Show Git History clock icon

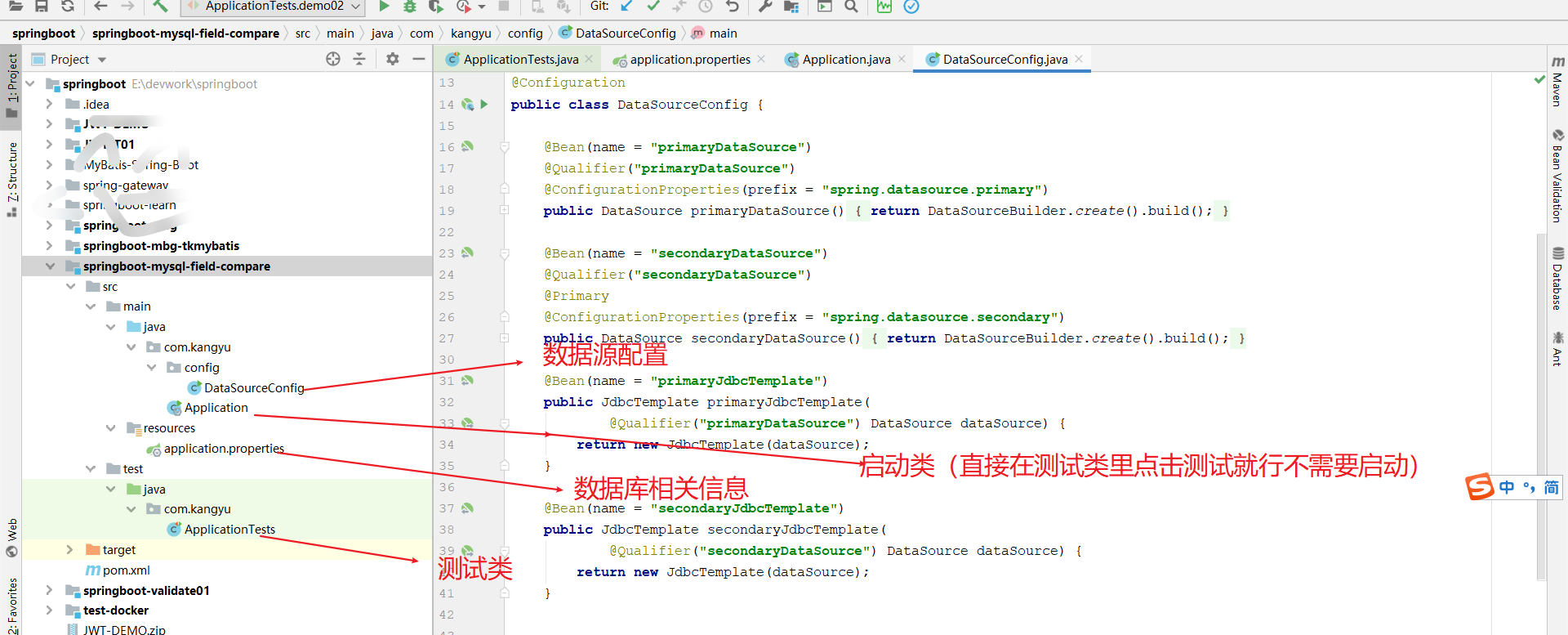[x=706, y=7]
